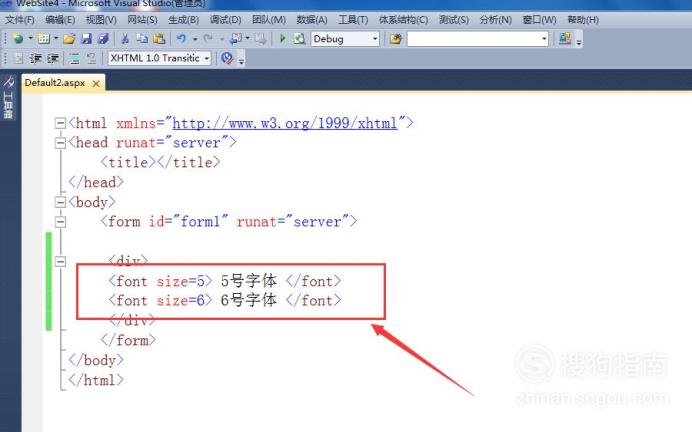
Task: Click the toolbar icon right of Find box
Action: (565, 39)
